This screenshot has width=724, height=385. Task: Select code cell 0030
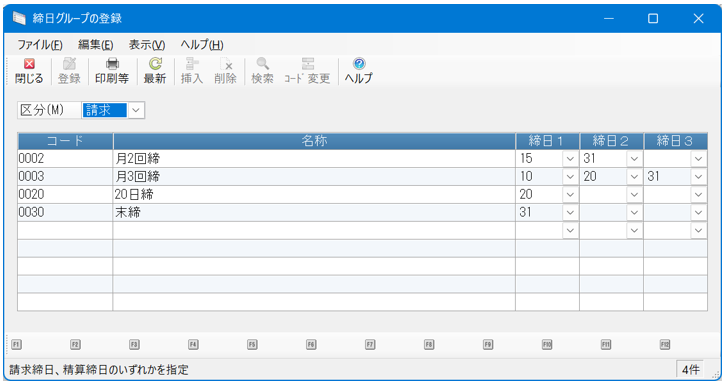point(65,213)
